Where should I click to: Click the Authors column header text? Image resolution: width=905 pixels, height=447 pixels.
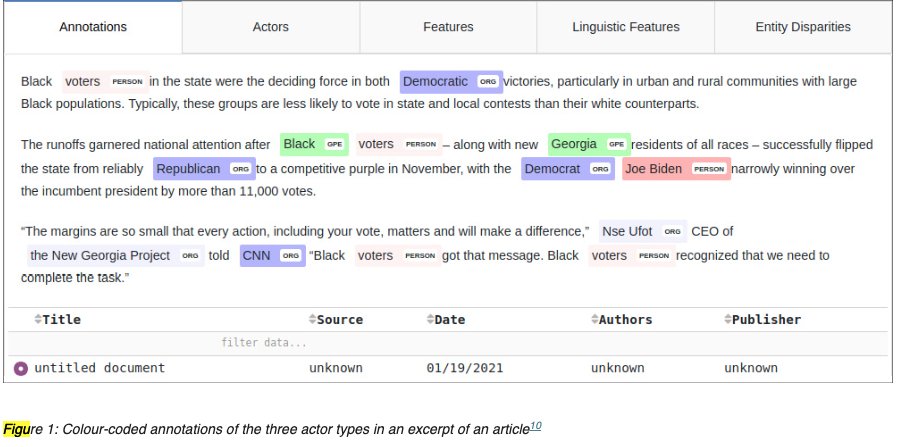click(x=625, y=319)
